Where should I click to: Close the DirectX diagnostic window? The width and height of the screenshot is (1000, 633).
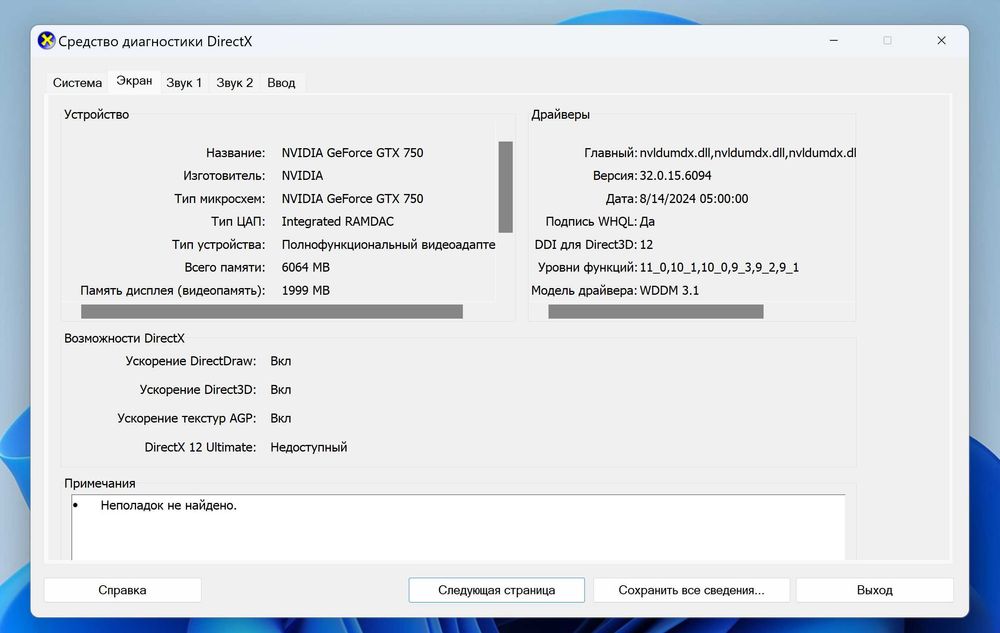(941, 41)
